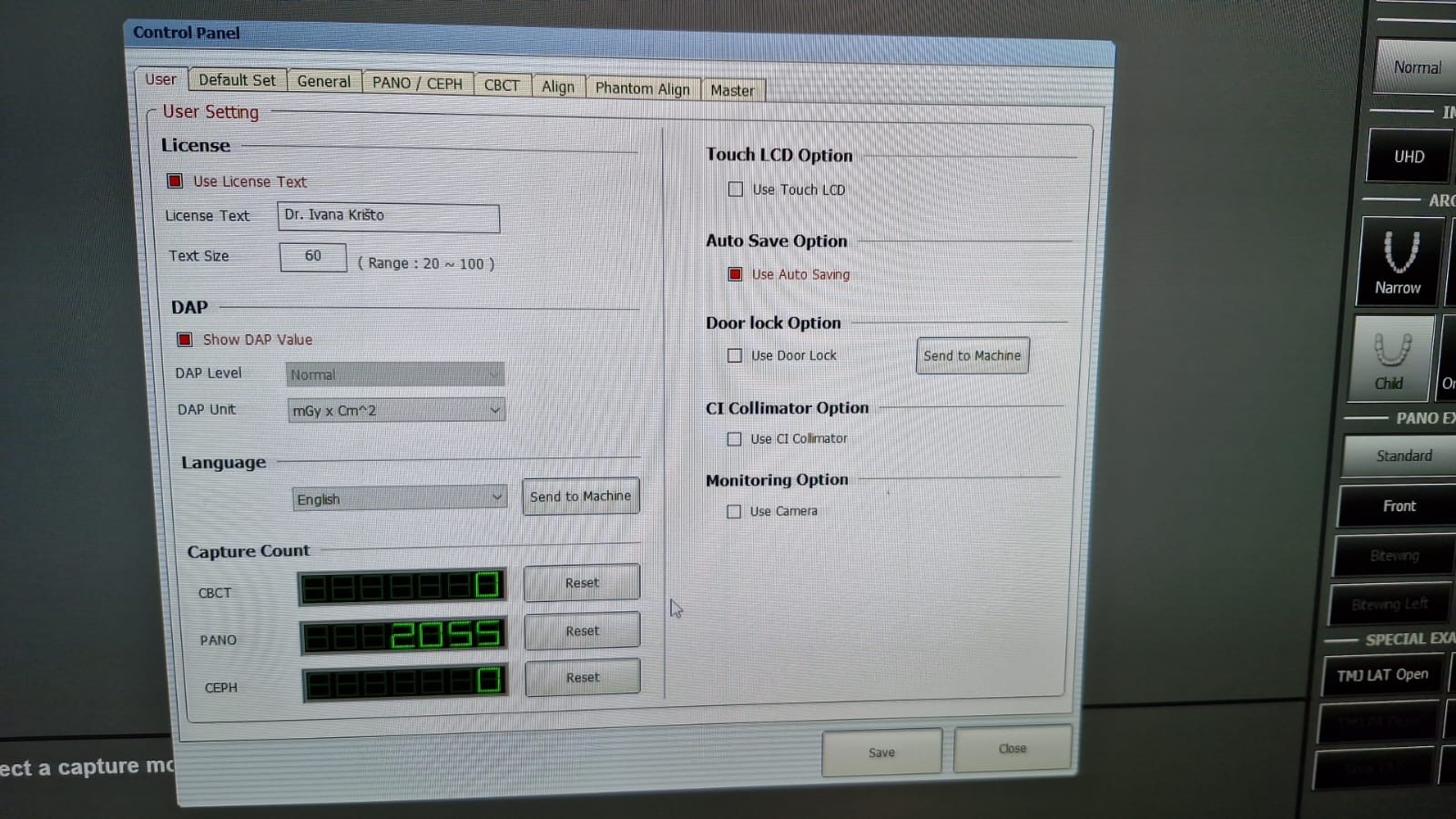This screenshot has height=819, width=1456.
Task: Select TMJ LAT Open exam
Action: pyautogui.click(x=1381, y=675)
